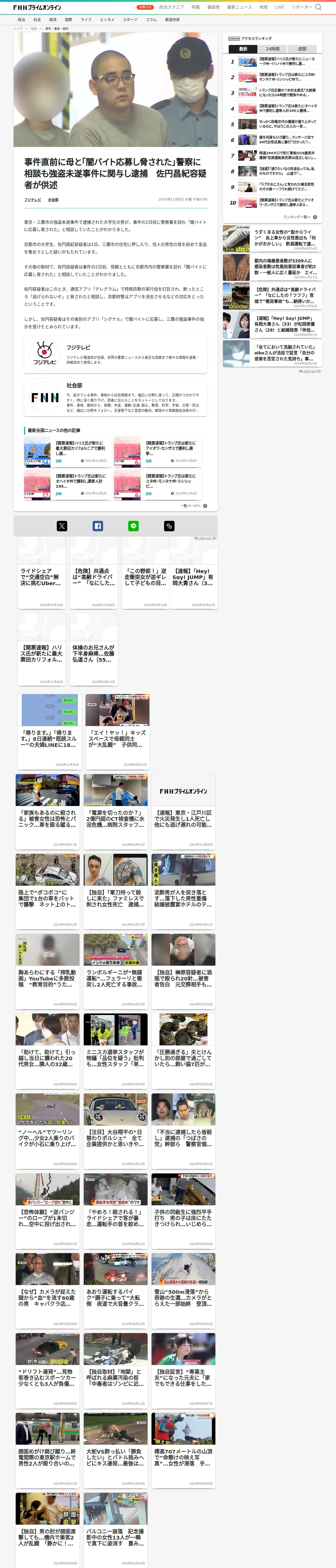Open the 泥酔男 突き落とす article card
Viewport: 336px width, 1568px height.
click(x=183, y=892)
